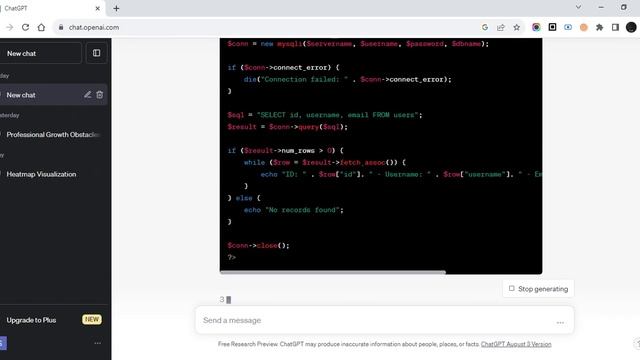The image size is (640, 360).
Task: Bookmark this page with the star
Action: [517, 27]
